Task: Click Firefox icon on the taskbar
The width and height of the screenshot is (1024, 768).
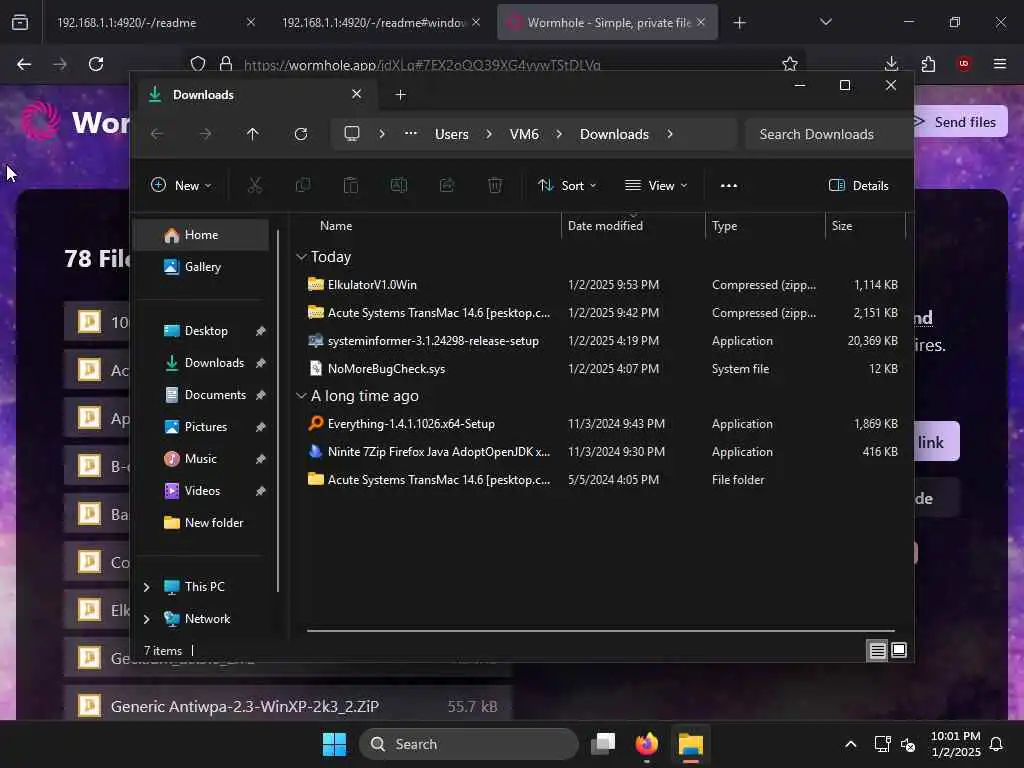Action: pos(647,744)
